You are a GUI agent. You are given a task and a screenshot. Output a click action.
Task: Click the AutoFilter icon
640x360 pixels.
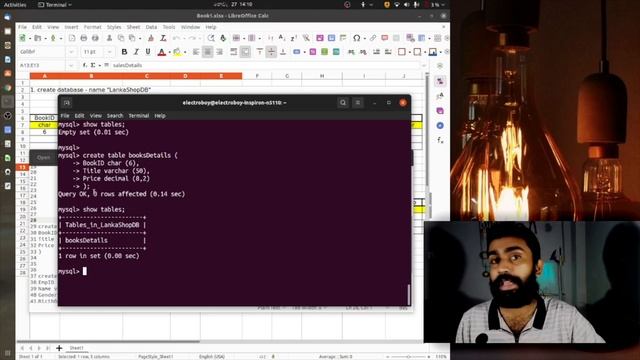[x=306, y=38]
